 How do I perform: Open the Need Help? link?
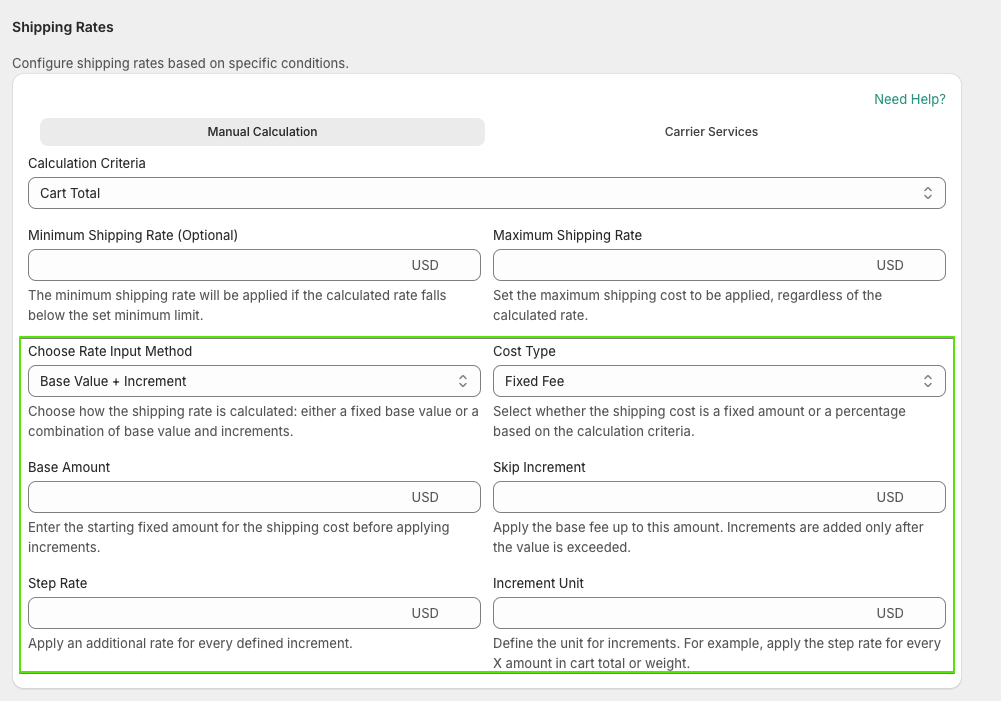coord(909,99)
